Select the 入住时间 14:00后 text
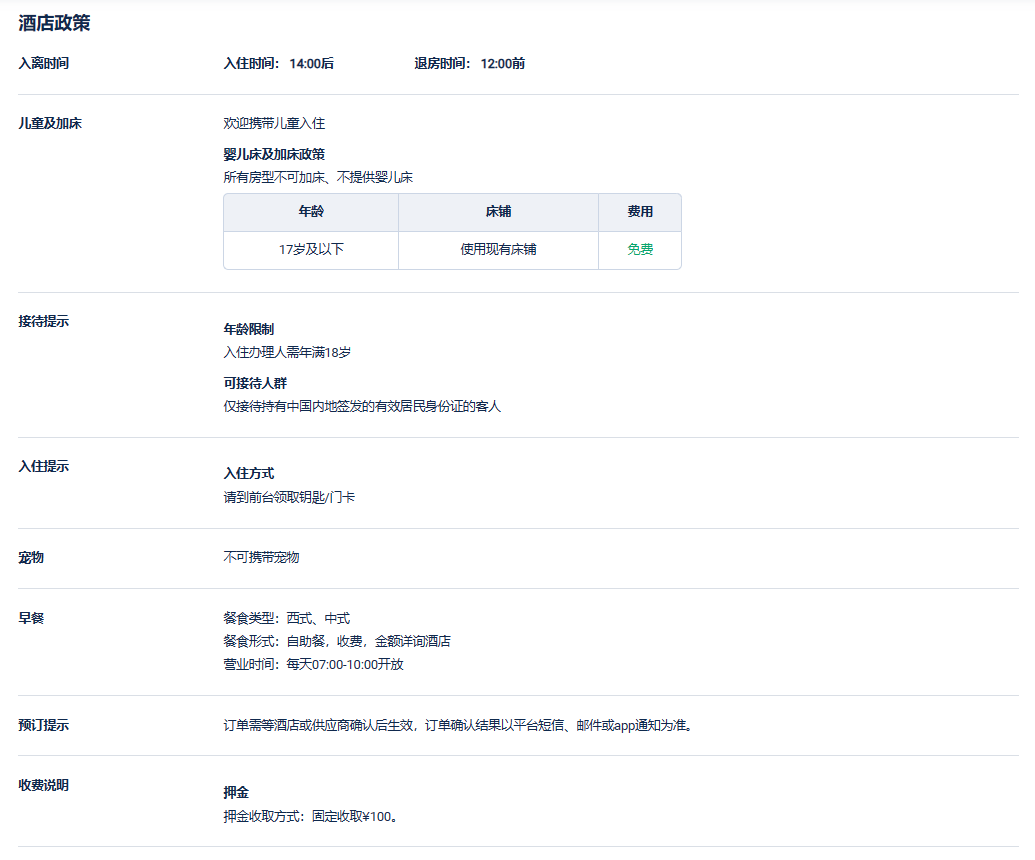Viewport: 1035px width, 860px height. coord(278,64)
